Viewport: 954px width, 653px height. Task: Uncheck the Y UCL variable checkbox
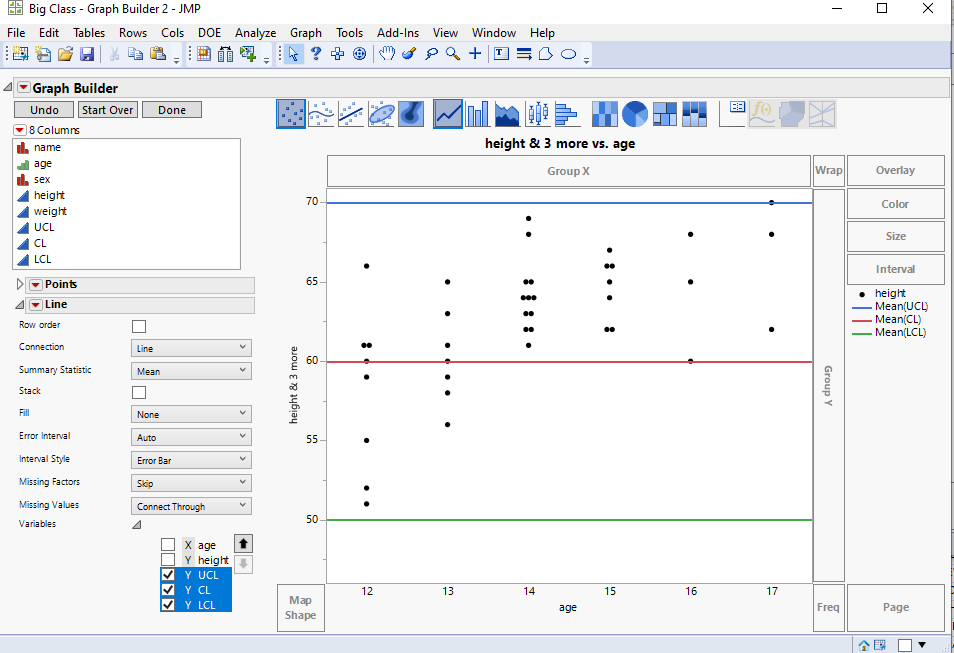[x=168, y=574]
